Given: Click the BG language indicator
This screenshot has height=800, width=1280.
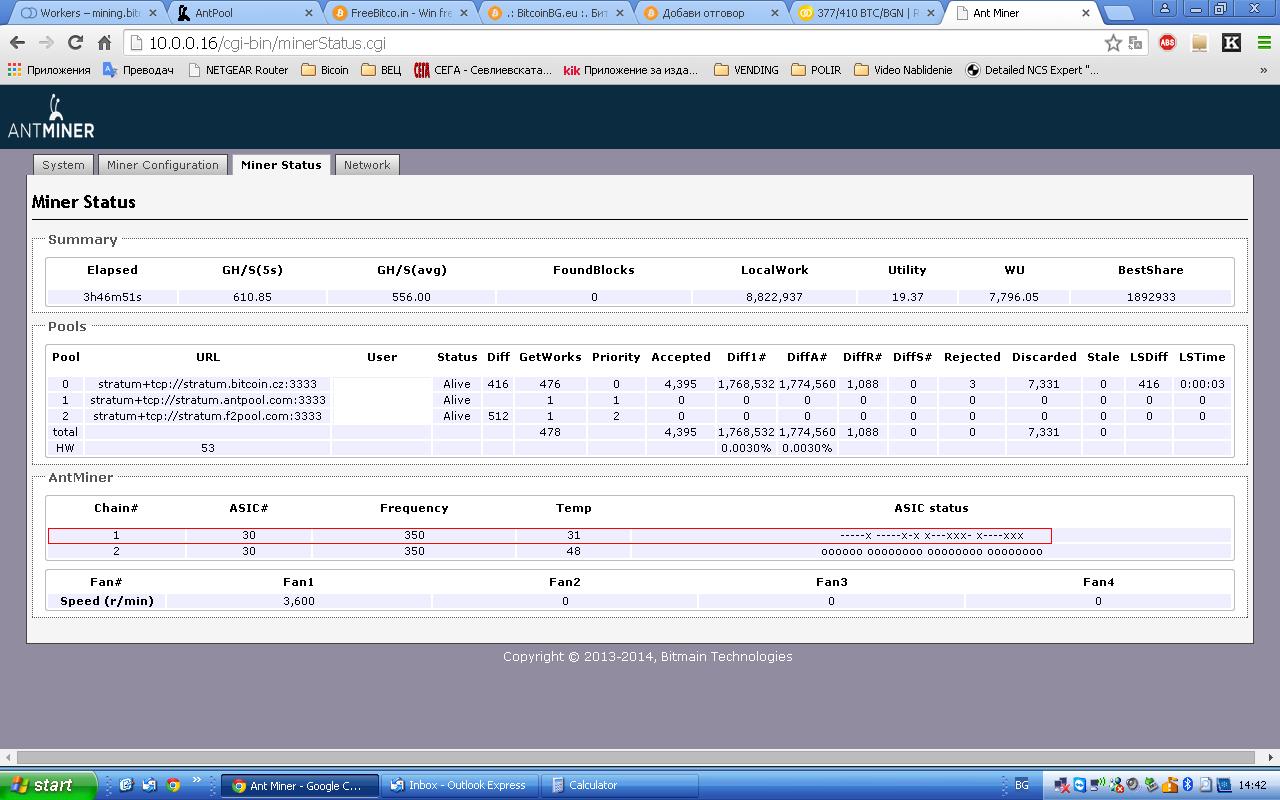Looking at the screenshot, I should (1022, 785).
